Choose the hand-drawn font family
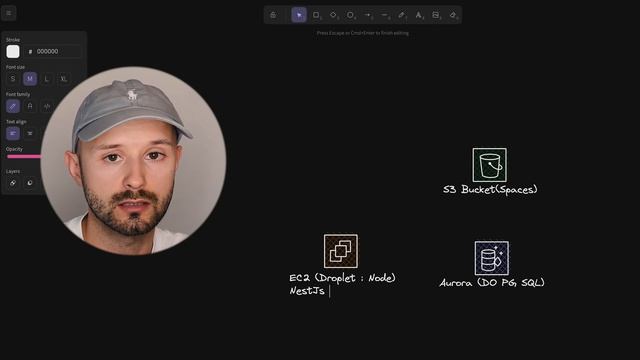640x360 pixels. [x=13, y=106]
